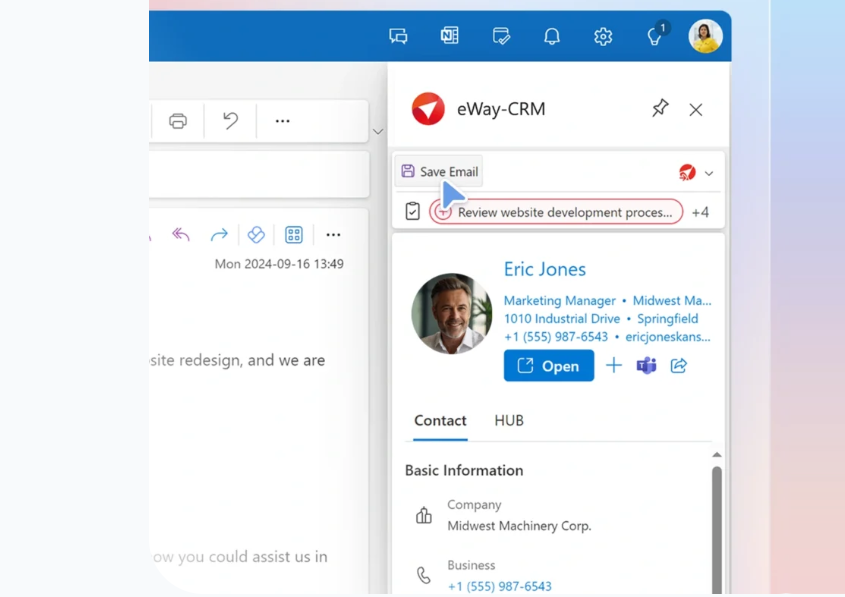This screenshot has width=845, height=597.
Task: Click the contact pane vertical scrollbar
Action: 717,531
